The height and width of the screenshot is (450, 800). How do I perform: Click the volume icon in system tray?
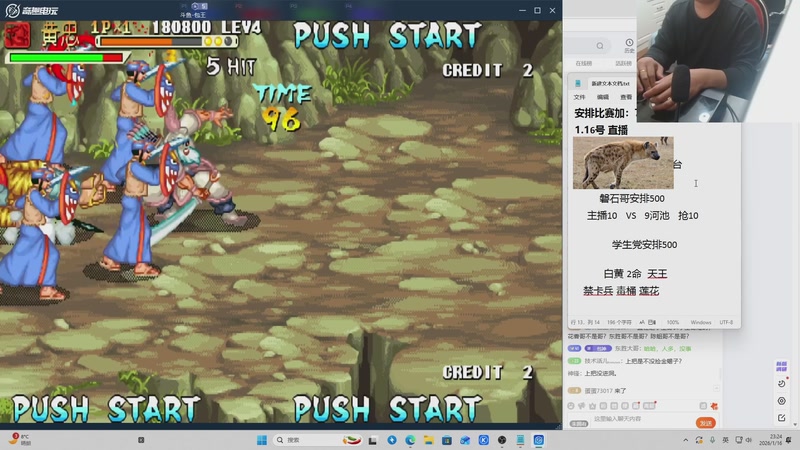coord(748,440)
